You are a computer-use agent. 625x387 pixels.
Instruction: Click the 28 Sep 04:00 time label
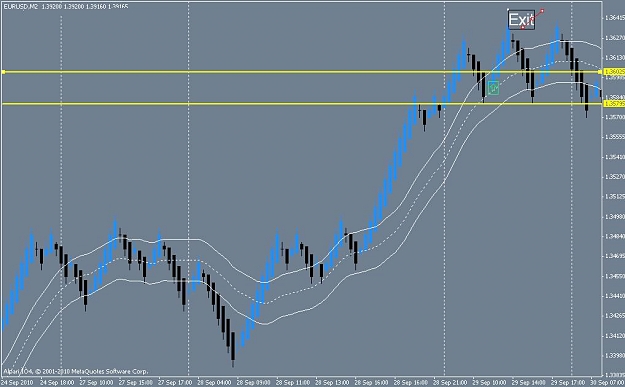pos(214,382)
